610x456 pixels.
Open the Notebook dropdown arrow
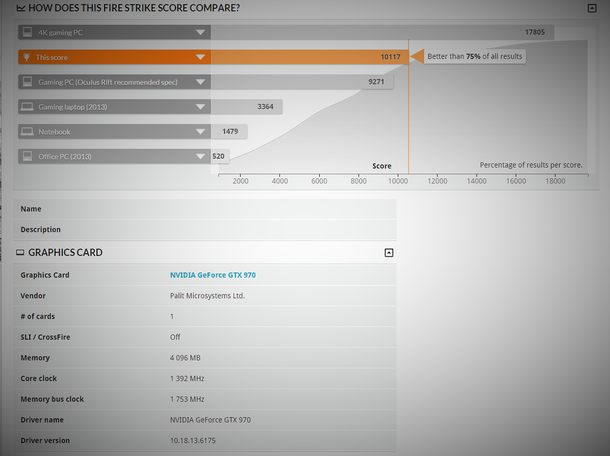[x=200, y=132]
